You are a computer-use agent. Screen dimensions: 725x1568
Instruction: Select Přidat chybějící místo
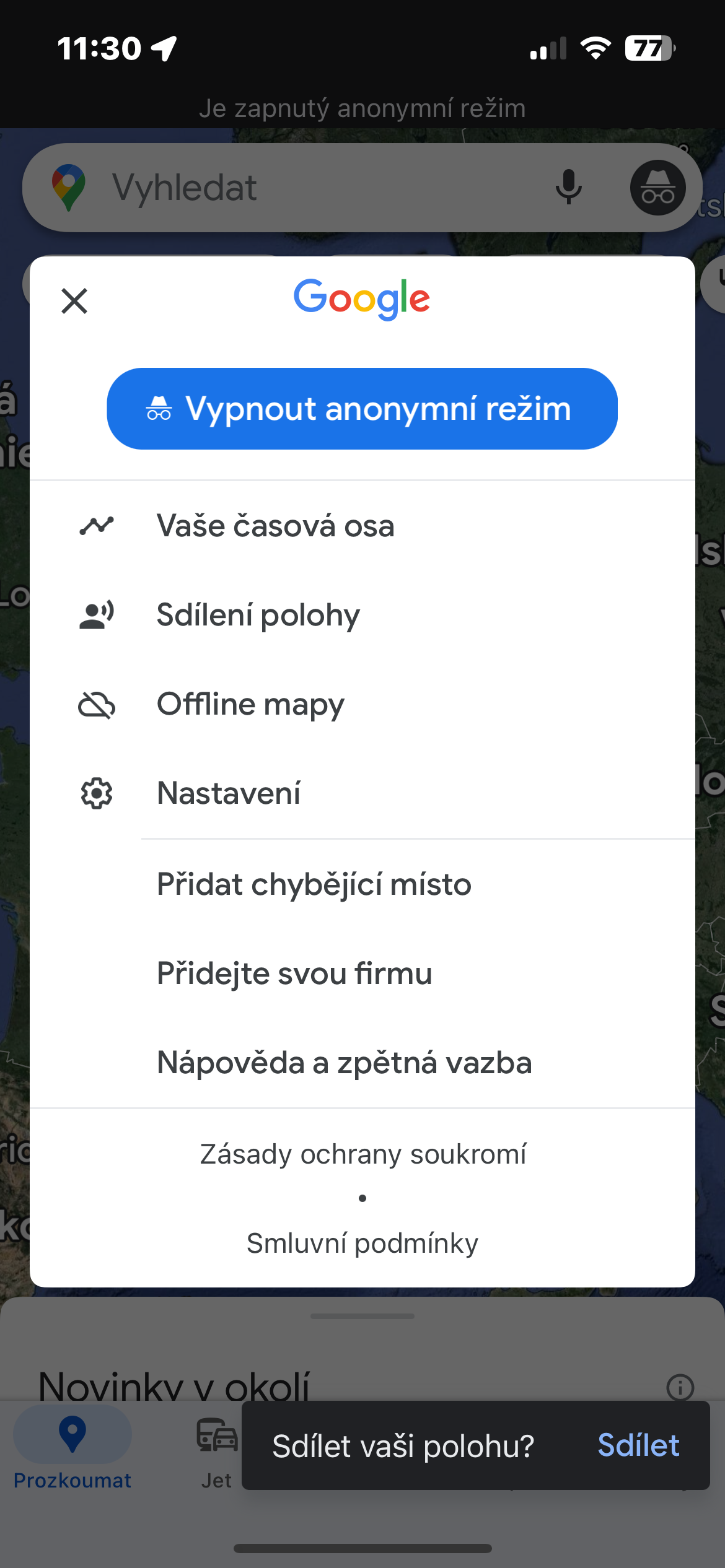[x=314, y=884]
